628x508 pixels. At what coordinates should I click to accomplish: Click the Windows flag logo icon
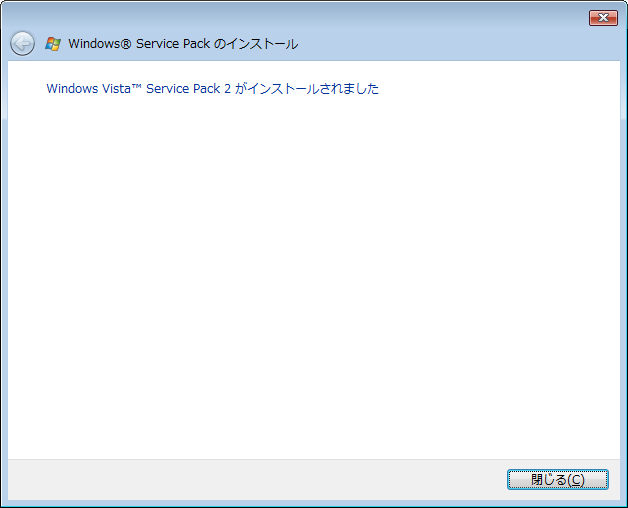[53, 44]
